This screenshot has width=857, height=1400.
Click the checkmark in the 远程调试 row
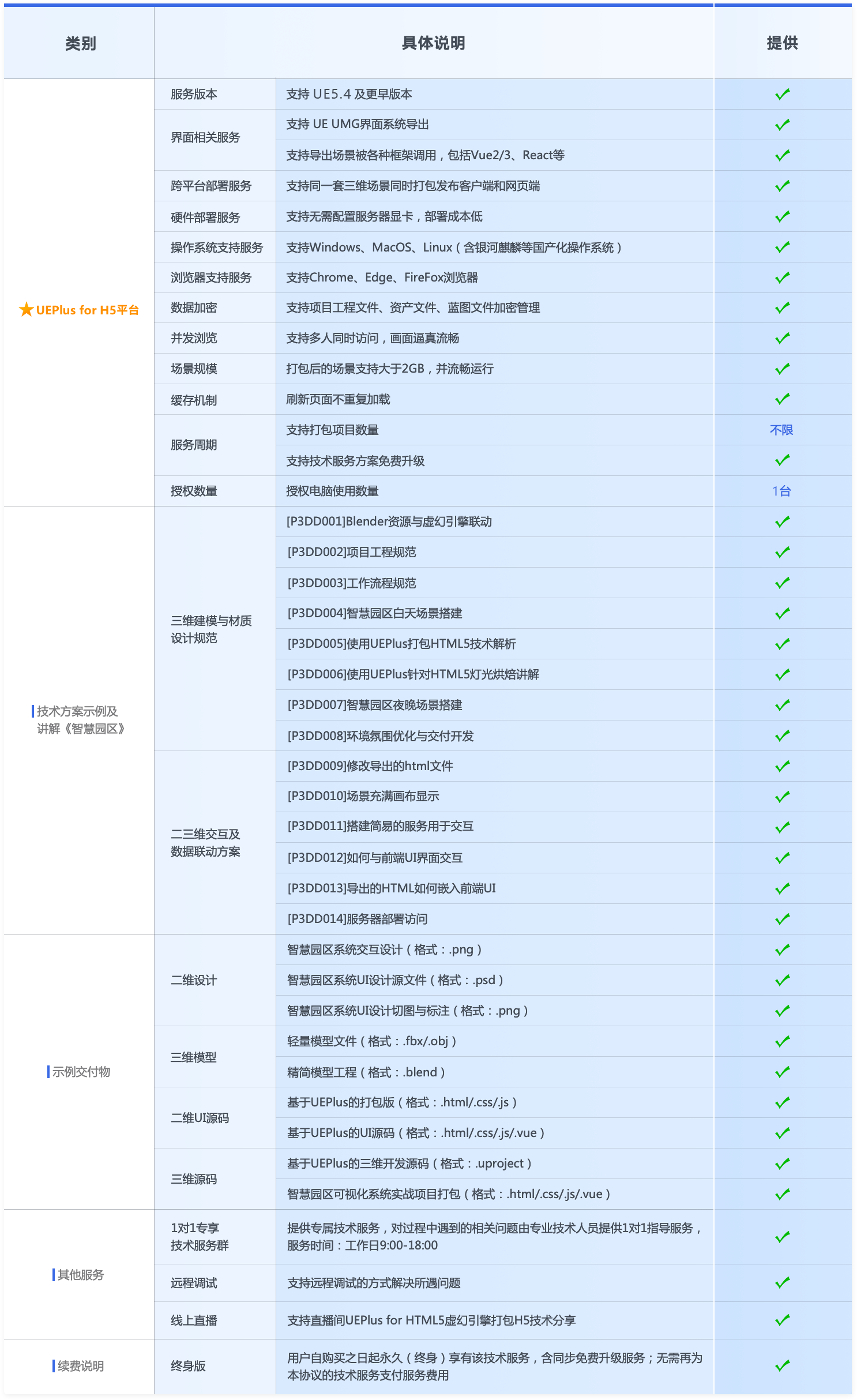click(782, 1283)
